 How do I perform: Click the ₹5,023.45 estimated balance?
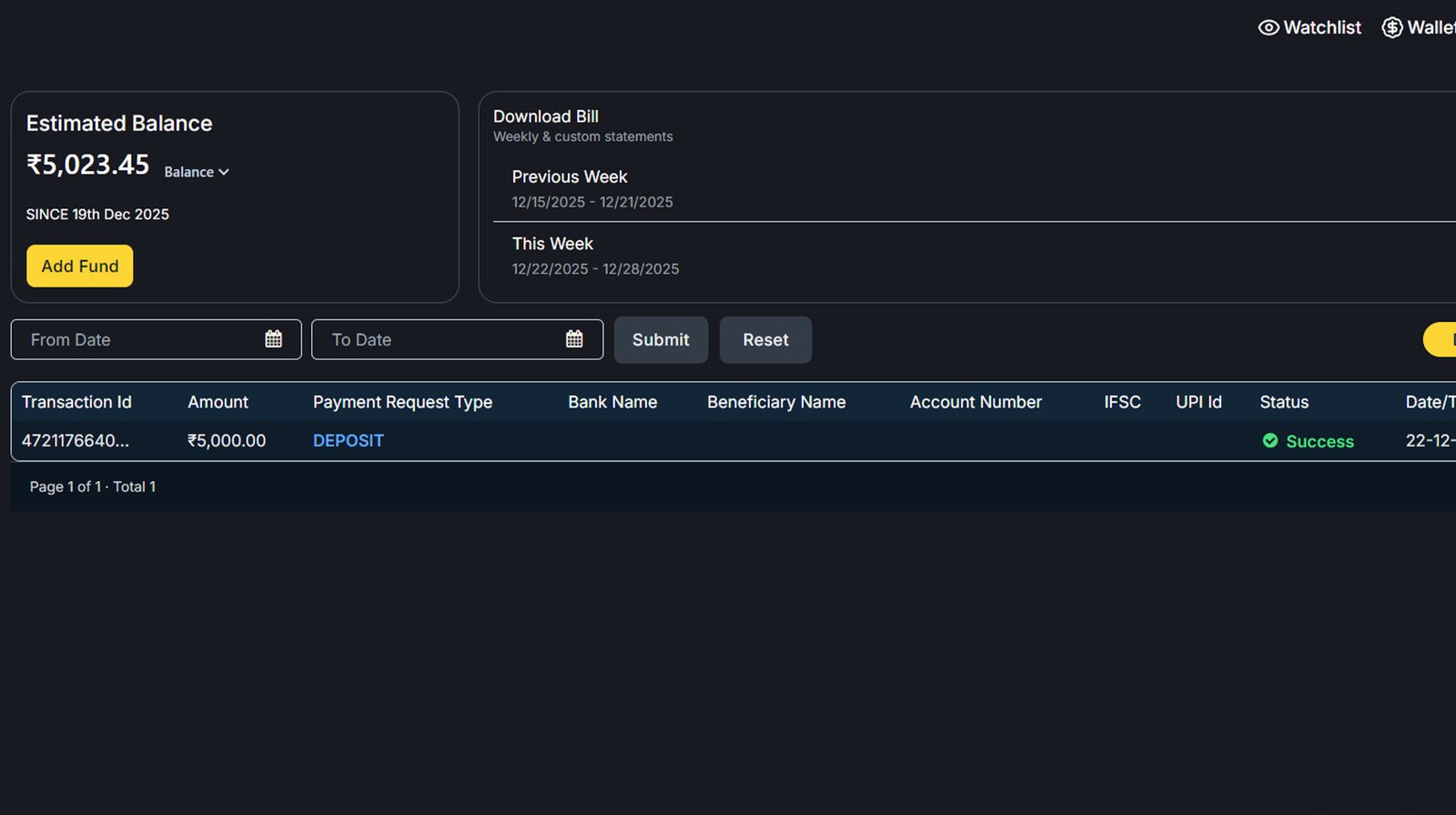click(x=87, y=165)
